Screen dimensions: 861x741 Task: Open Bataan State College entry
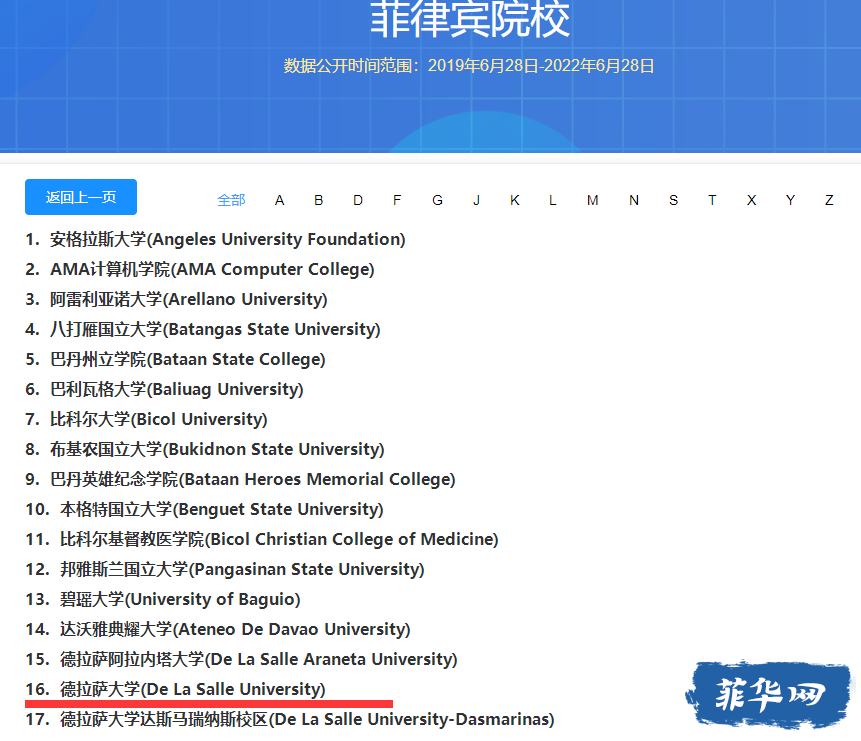[x=187, y=359]
